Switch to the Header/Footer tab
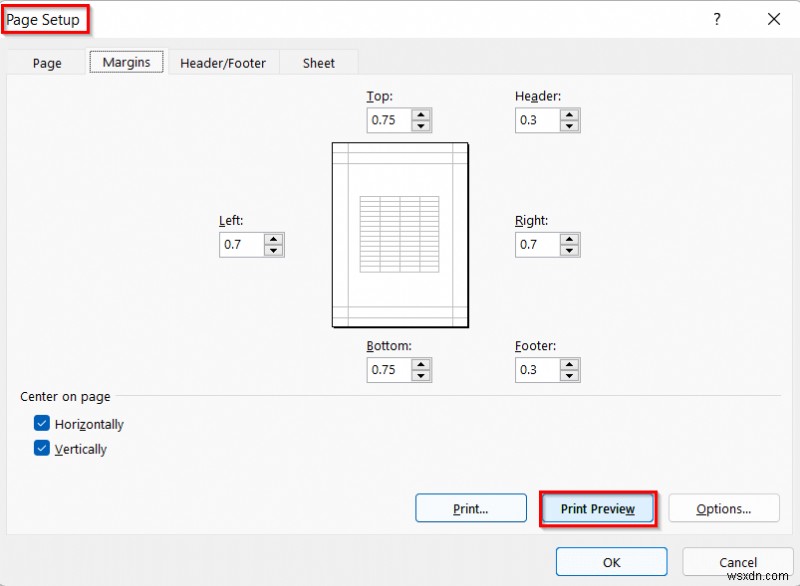 click(x=221, y=62)
